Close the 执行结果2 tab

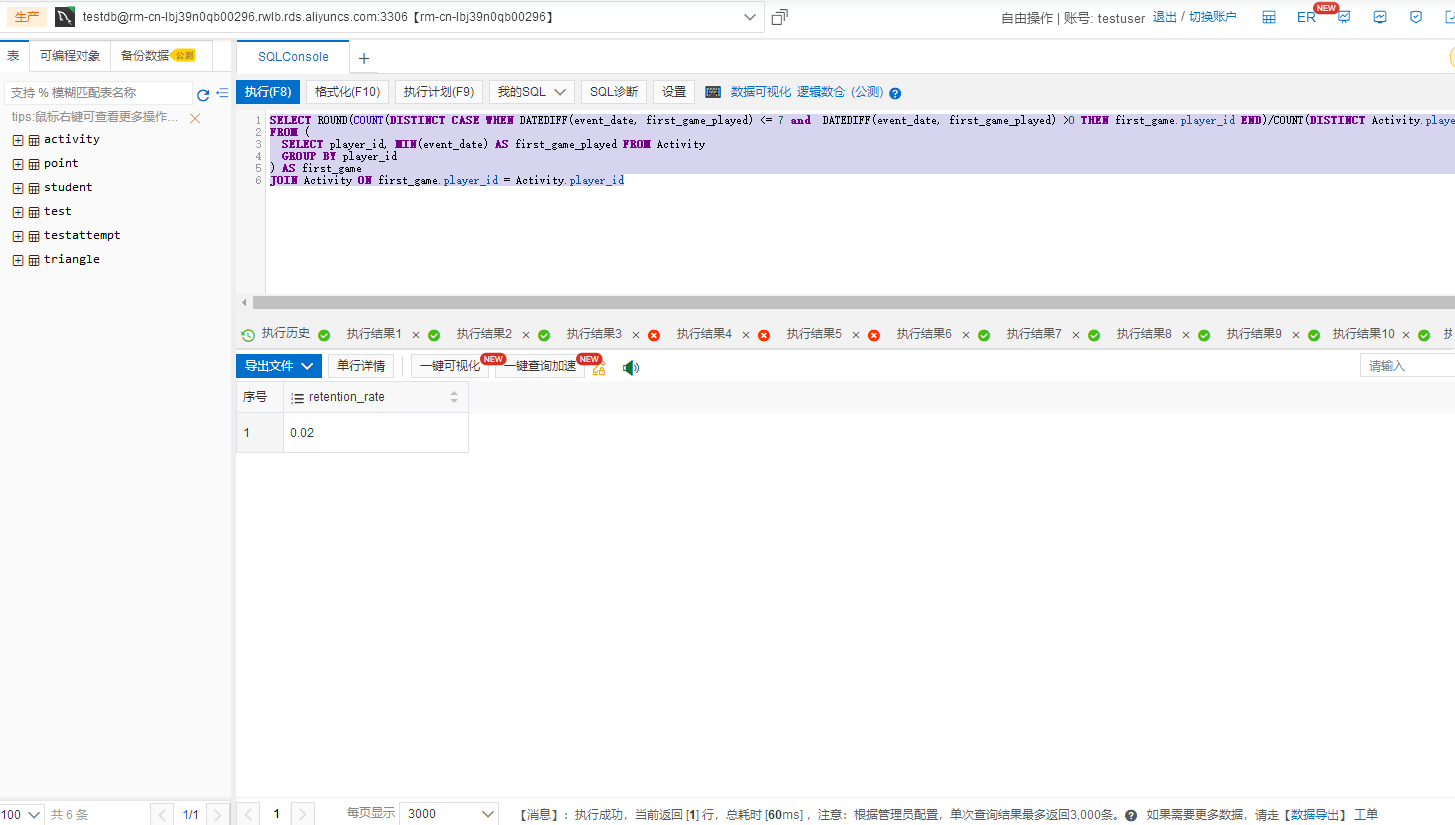pyautogui.click(x=526, y=335)
